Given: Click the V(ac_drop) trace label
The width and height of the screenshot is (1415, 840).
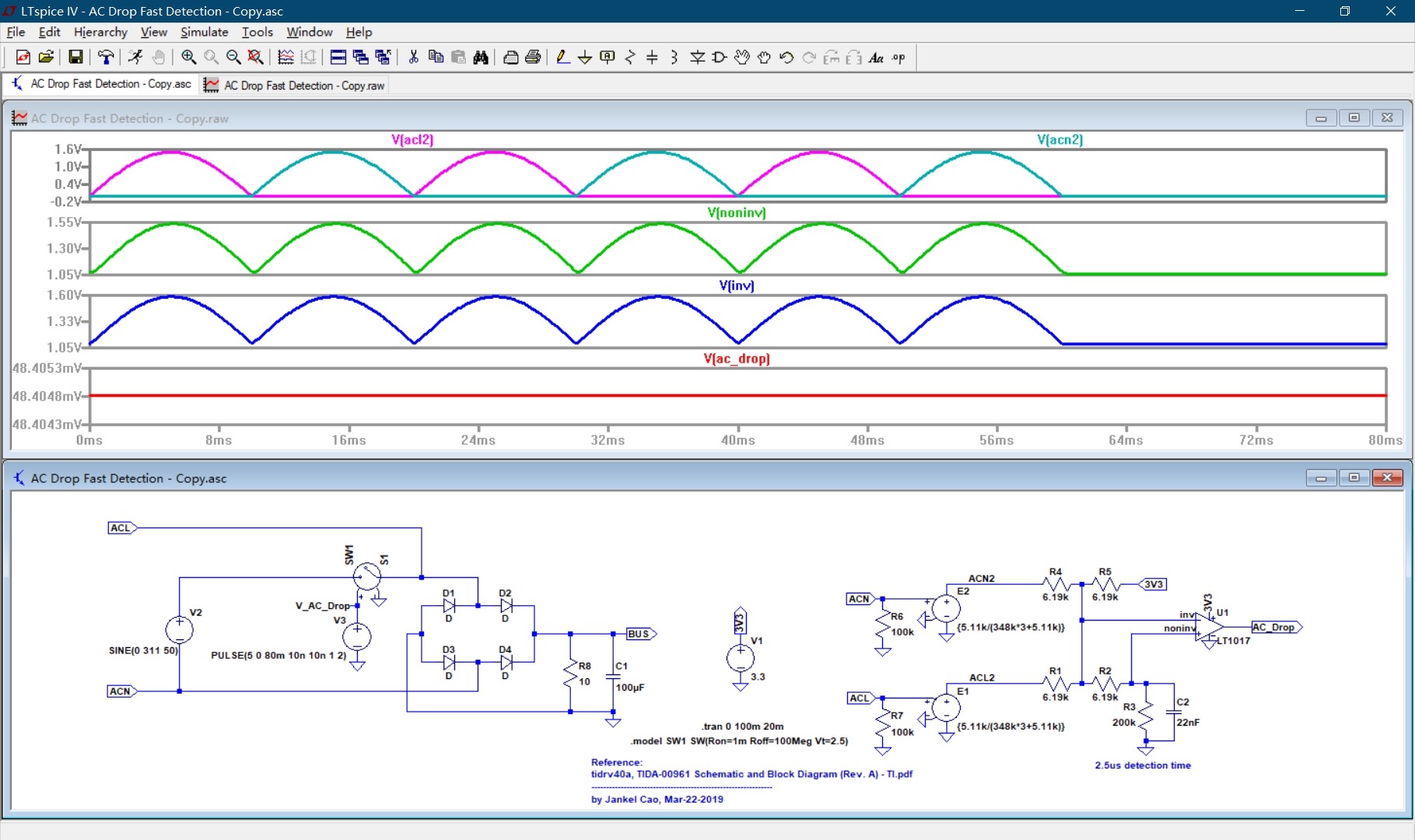Looking at the screenshot, I should [736, 359].
